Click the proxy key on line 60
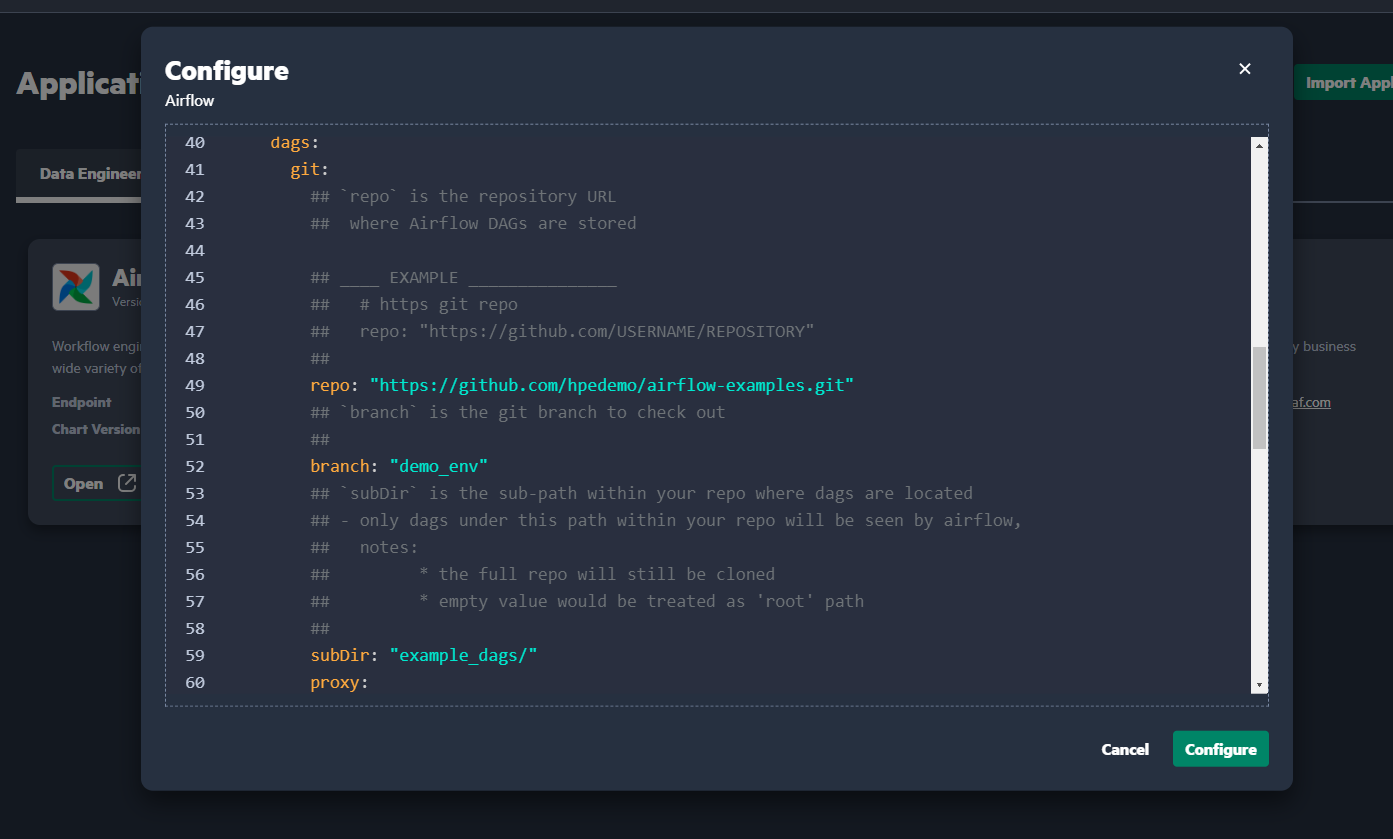Screen dimensions: 1393x839 335,682
